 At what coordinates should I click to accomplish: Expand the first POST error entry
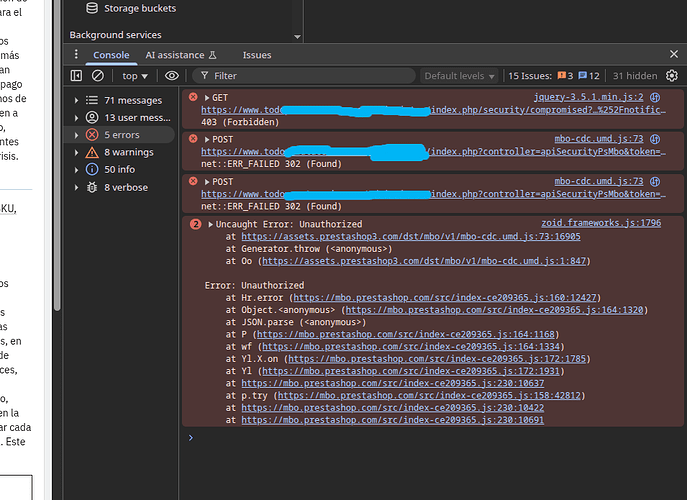point(207,139)
